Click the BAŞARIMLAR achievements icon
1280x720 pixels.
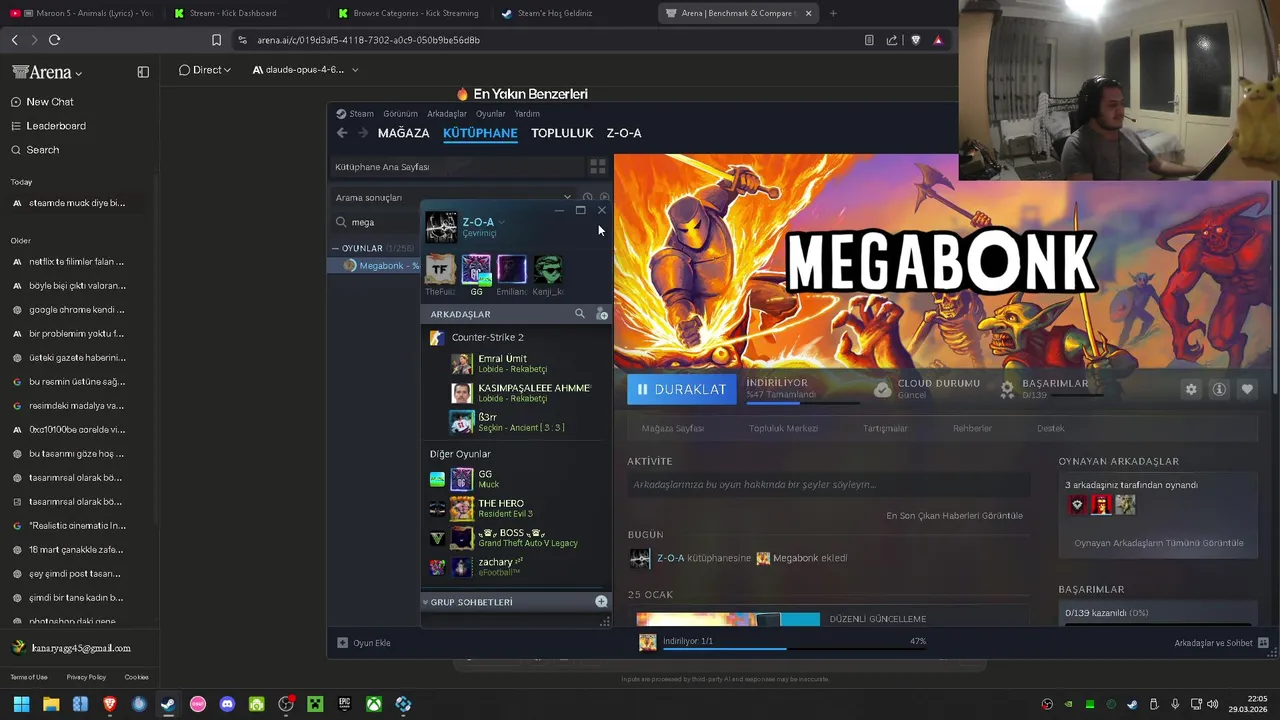click(1007, 389)
